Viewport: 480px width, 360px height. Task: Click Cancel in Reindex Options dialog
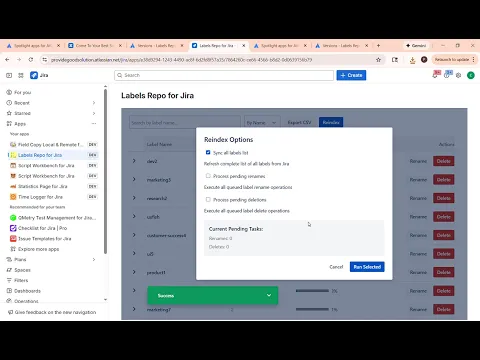click(336, 267)
